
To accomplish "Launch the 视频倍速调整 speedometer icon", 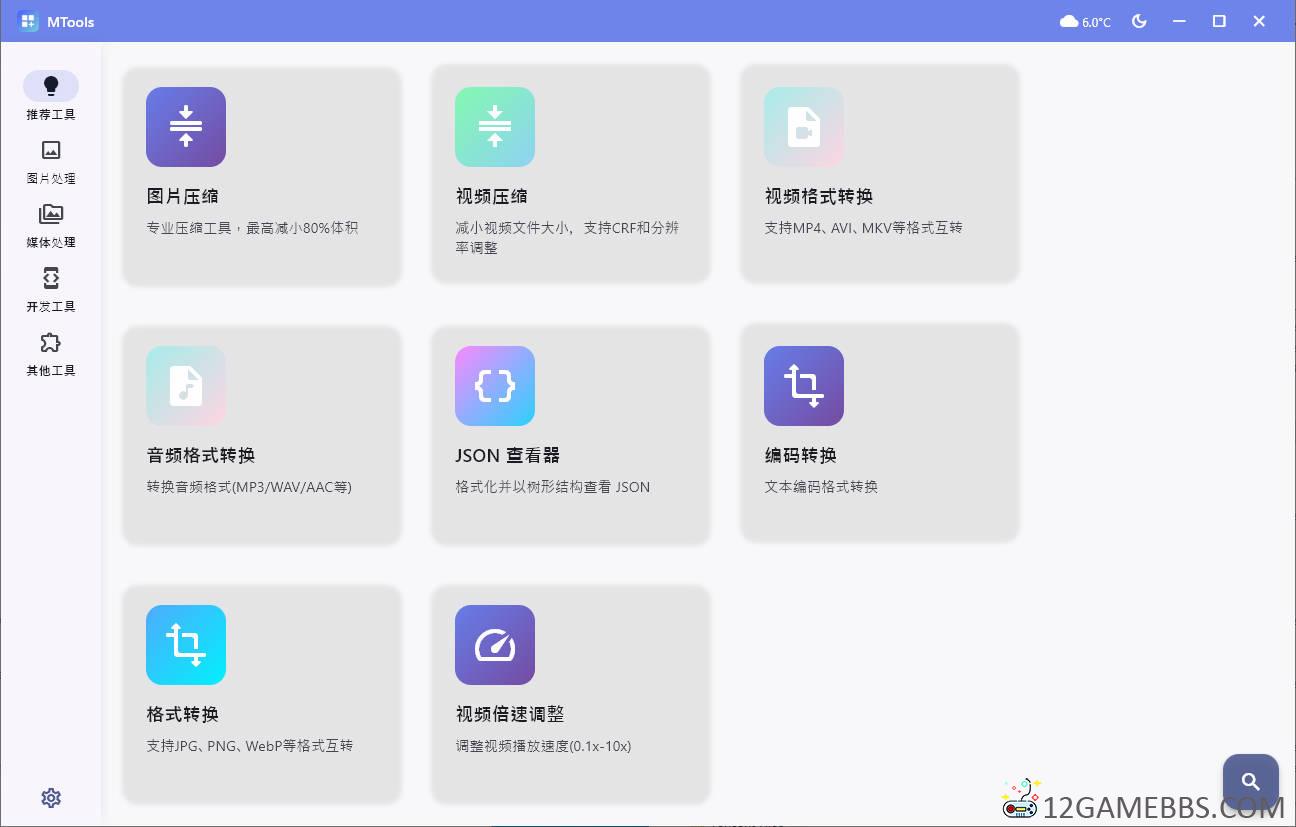I will tap(495, 645).
